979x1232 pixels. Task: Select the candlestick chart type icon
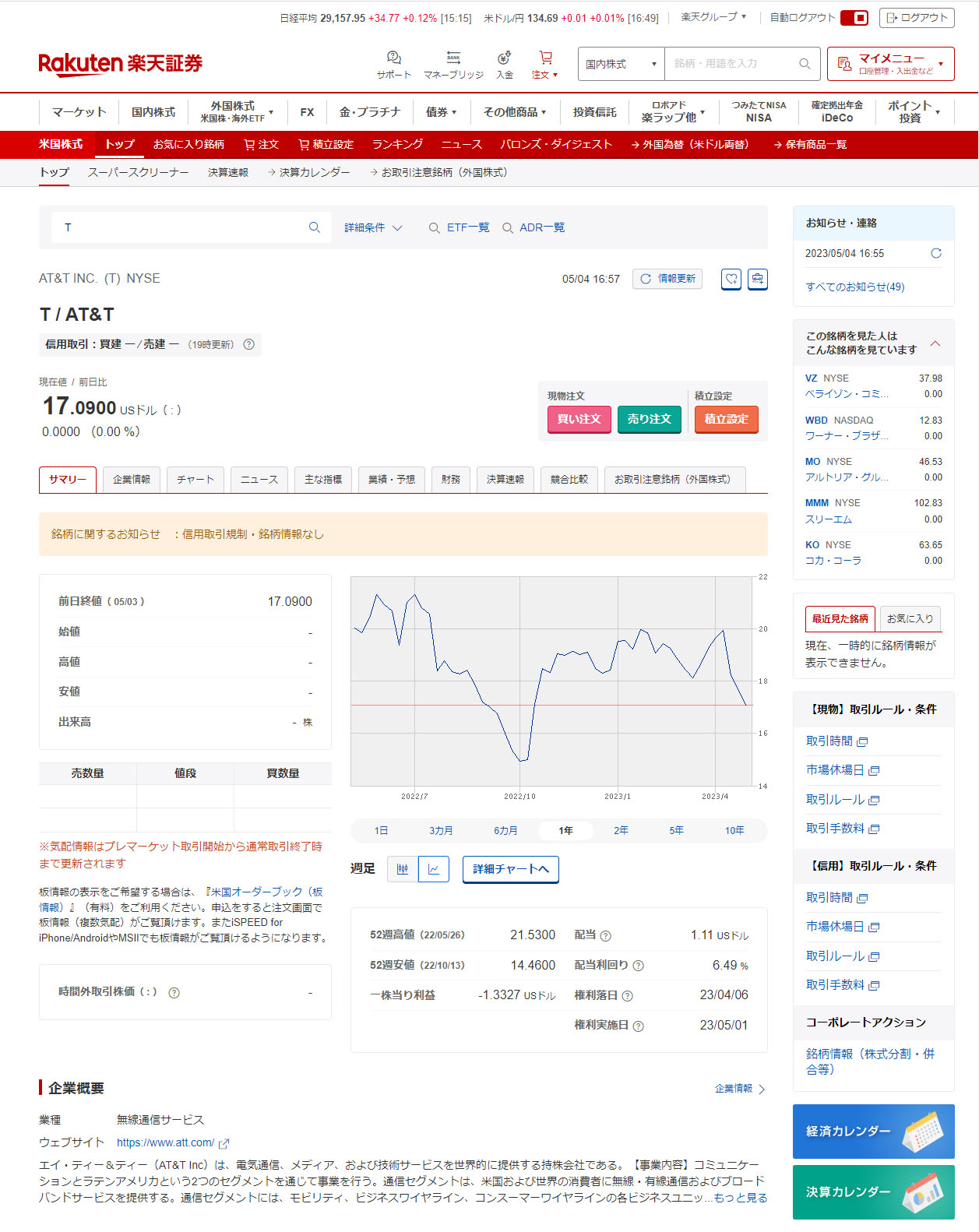[x=403, y=869]
